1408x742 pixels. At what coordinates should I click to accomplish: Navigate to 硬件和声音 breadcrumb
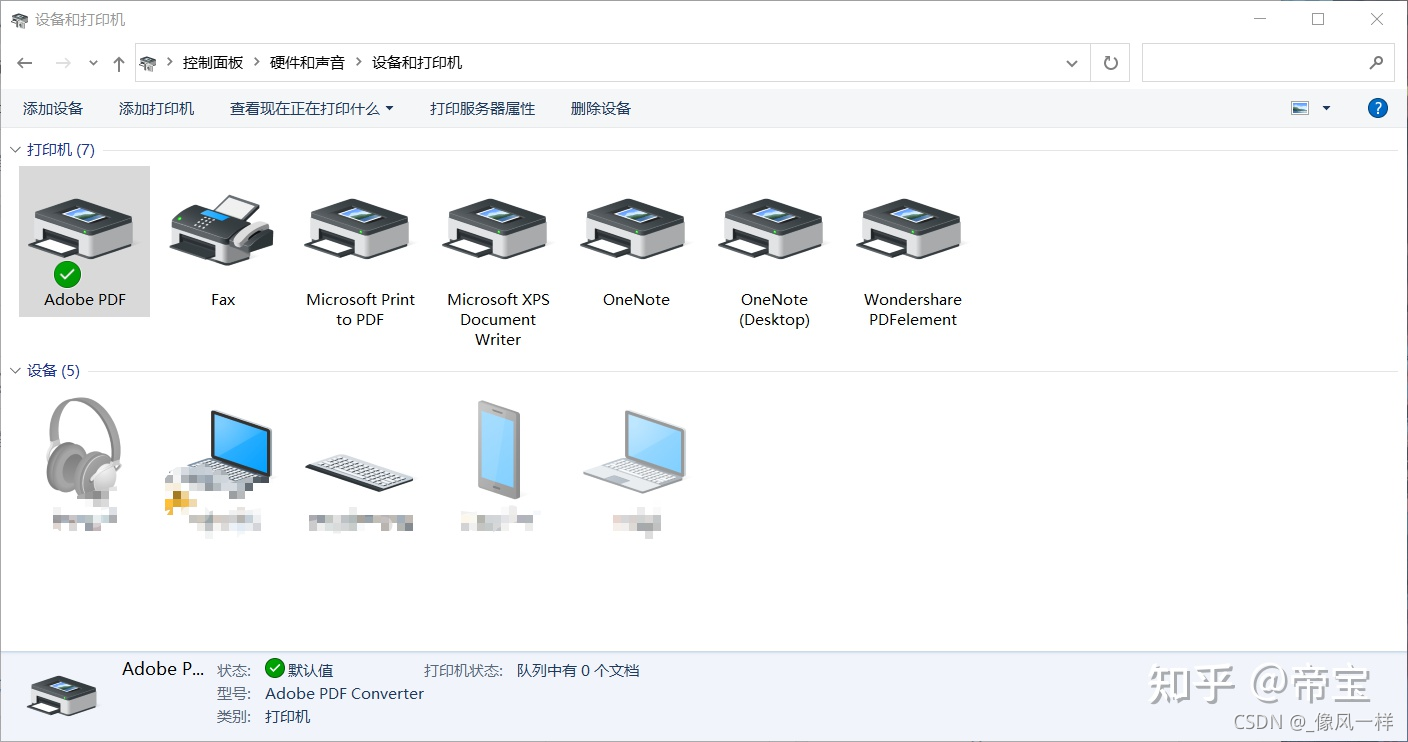(308, 63)
